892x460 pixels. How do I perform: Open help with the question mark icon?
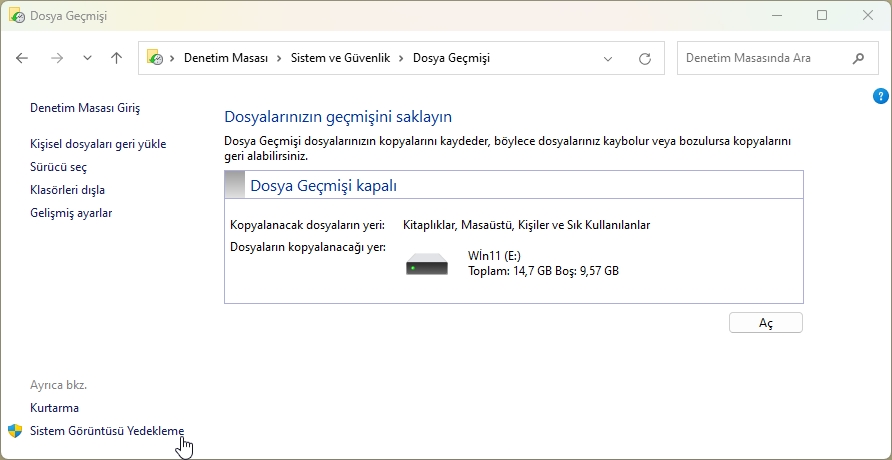[x=880, y=96]
